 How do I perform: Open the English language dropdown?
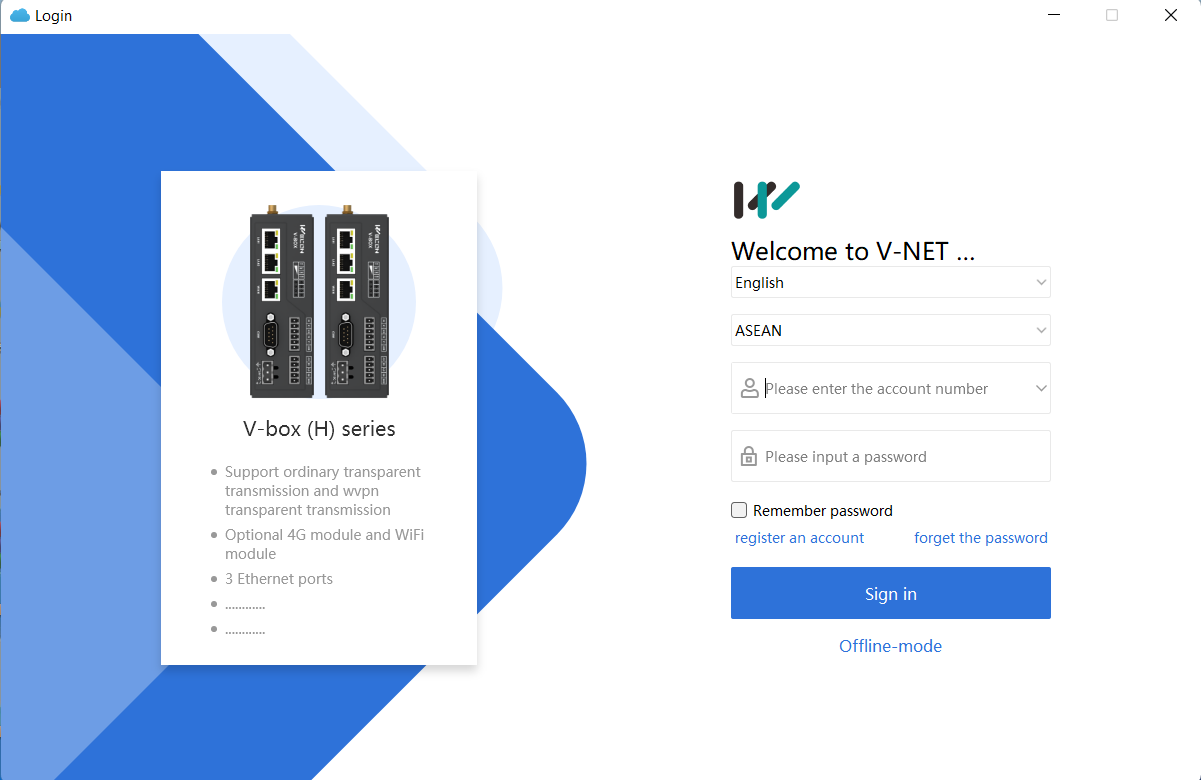[x=891, y=282]
